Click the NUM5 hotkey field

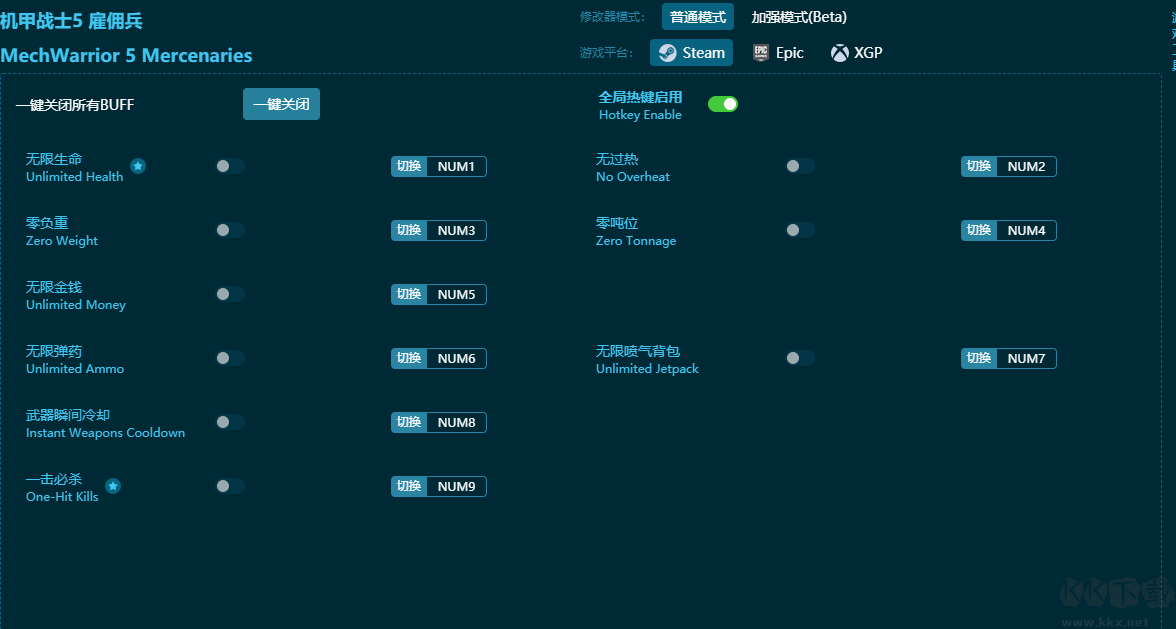pos(457,295)
